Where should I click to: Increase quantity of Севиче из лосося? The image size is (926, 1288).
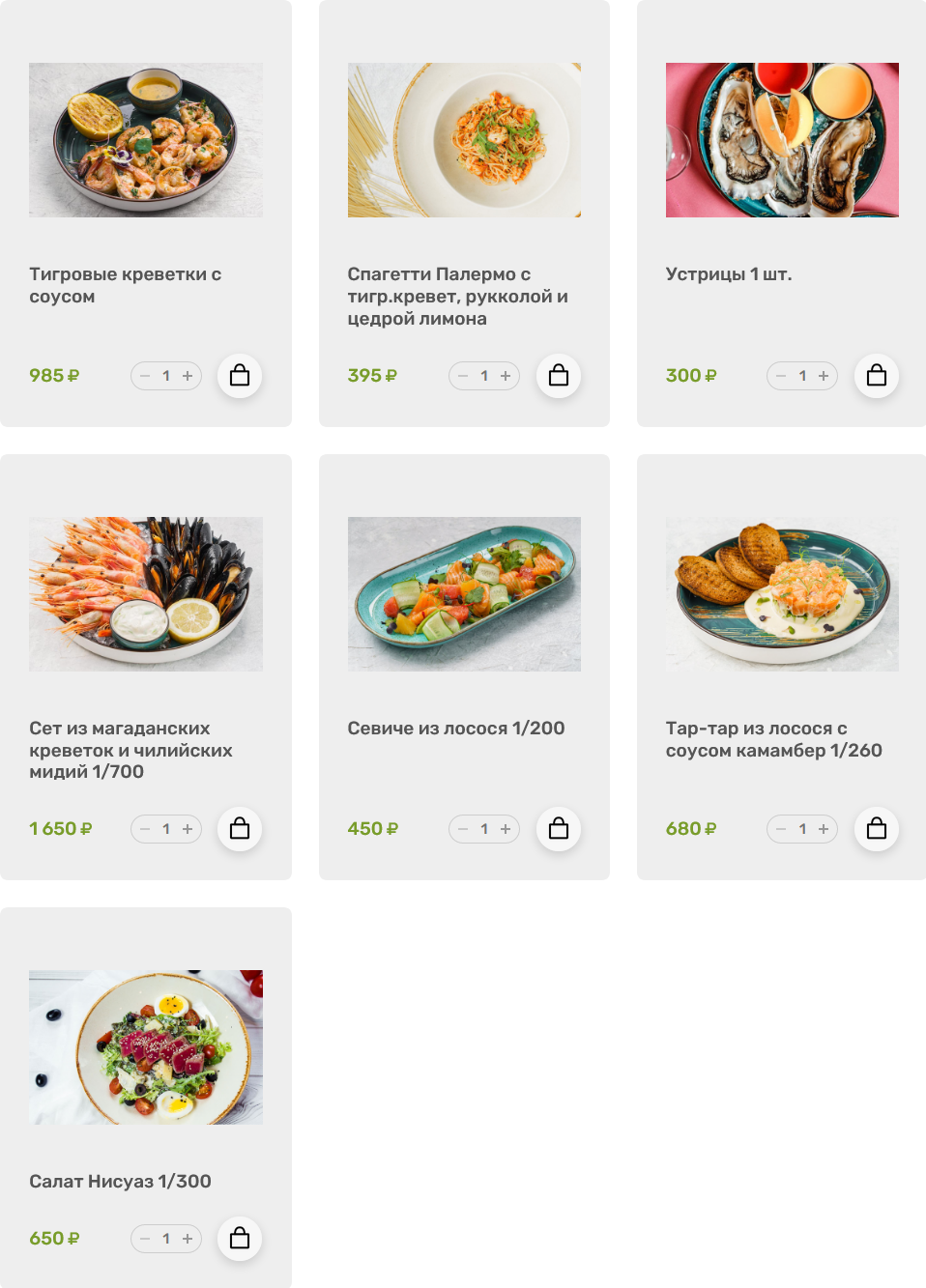tap(506, 829)
